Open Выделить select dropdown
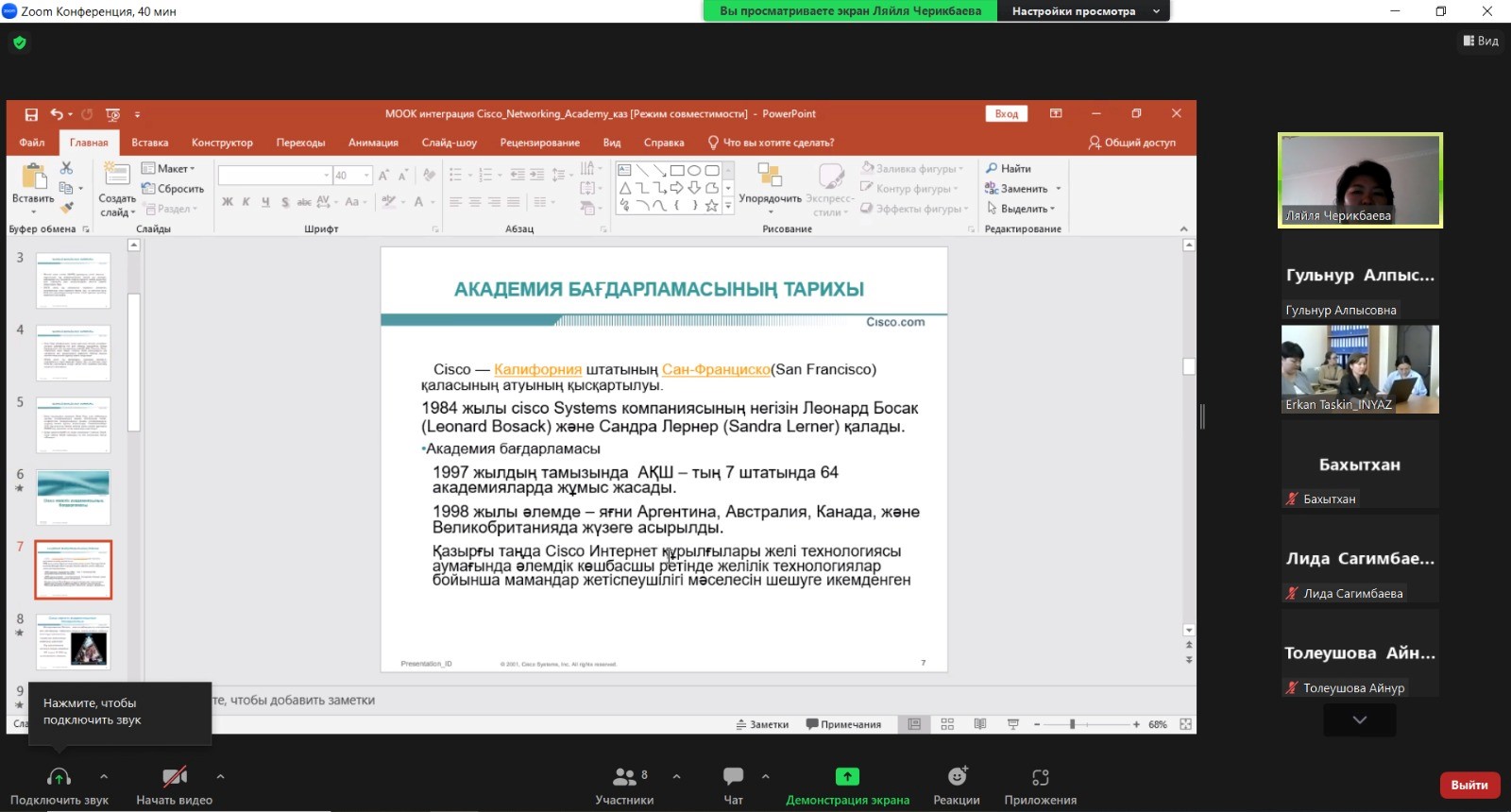1511x812 pixels. (1021, 209)
